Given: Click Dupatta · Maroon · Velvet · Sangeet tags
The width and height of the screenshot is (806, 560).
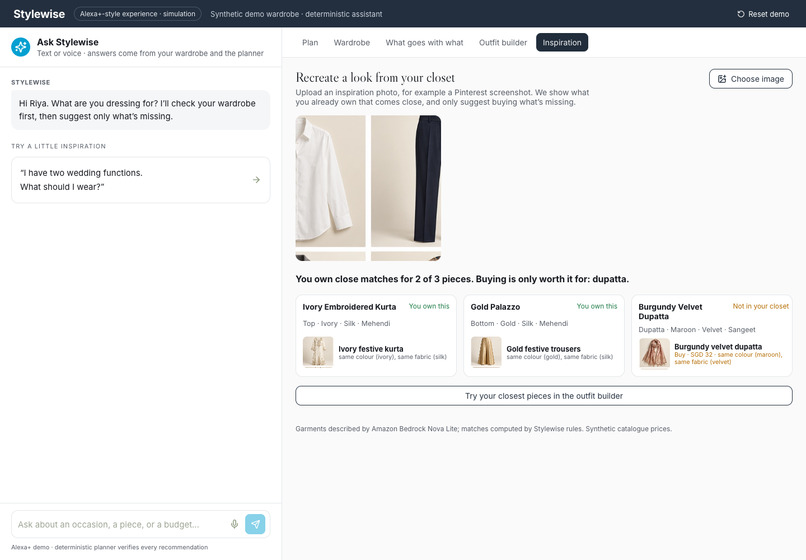Looking at the screenshot, I should coord(697,330).
